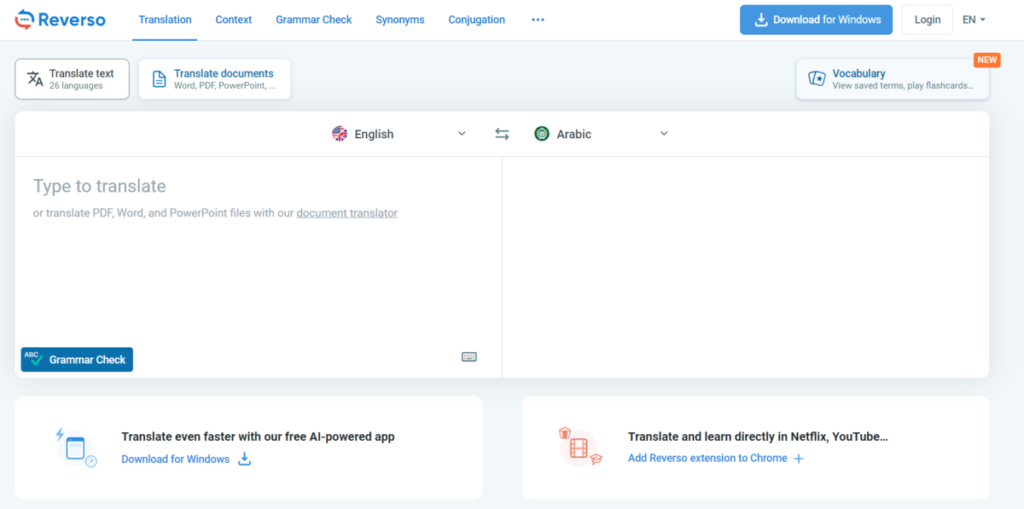Screen dimensions: 1024x509
Task: Switch to the Context tab
Action: (x=234, y=20)
